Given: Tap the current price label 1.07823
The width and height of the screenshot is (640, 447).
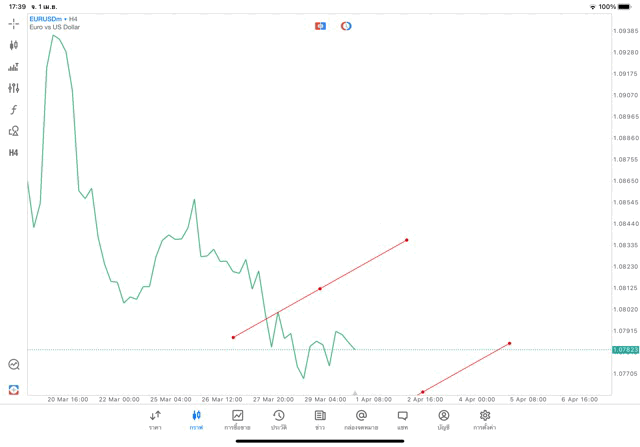Looking at the screenshot, I should tap(625, 350).
